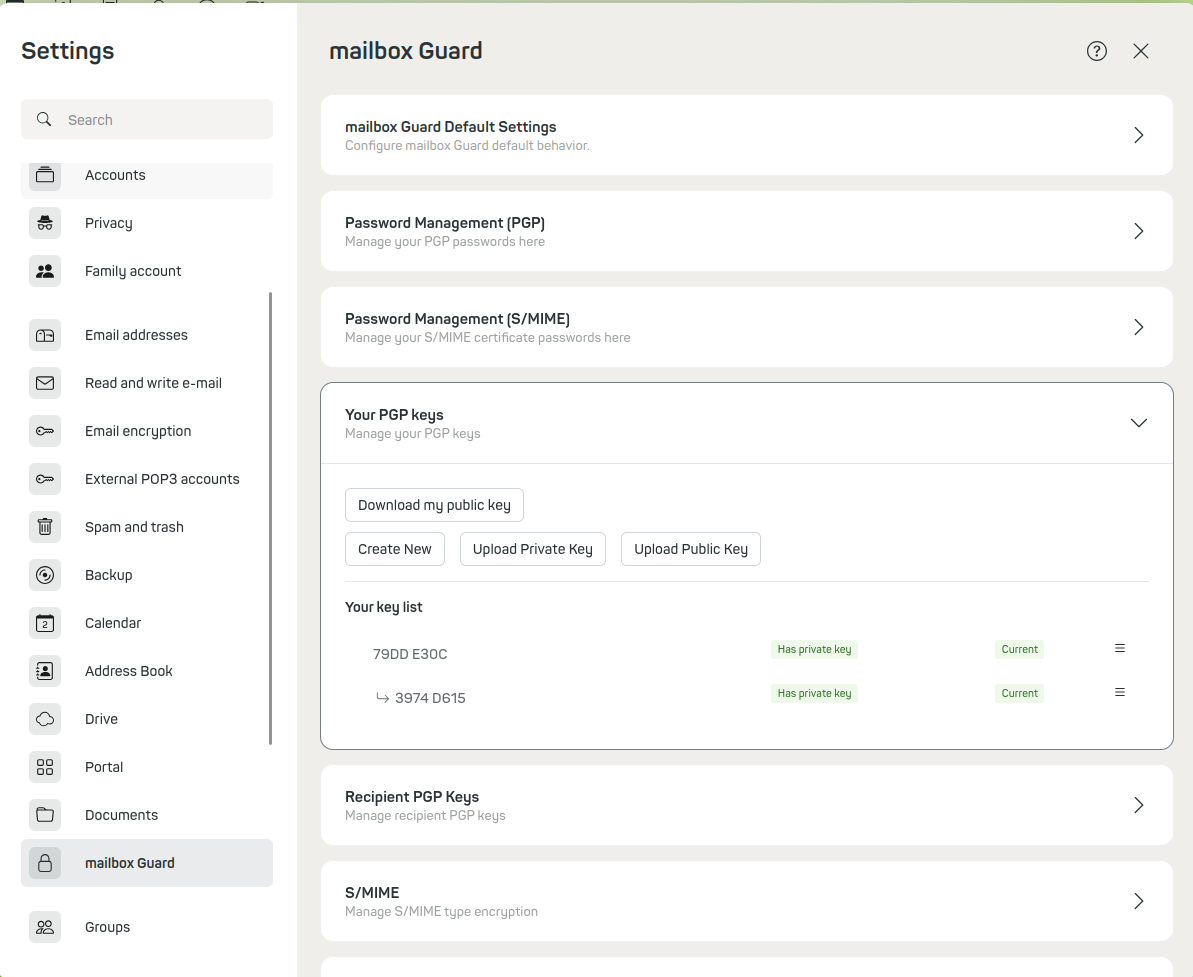This screenshot has width=1193, height=977.
Task: Select Read and write e-mail settings
Action: pyautogui.click(x=153, y=383)
